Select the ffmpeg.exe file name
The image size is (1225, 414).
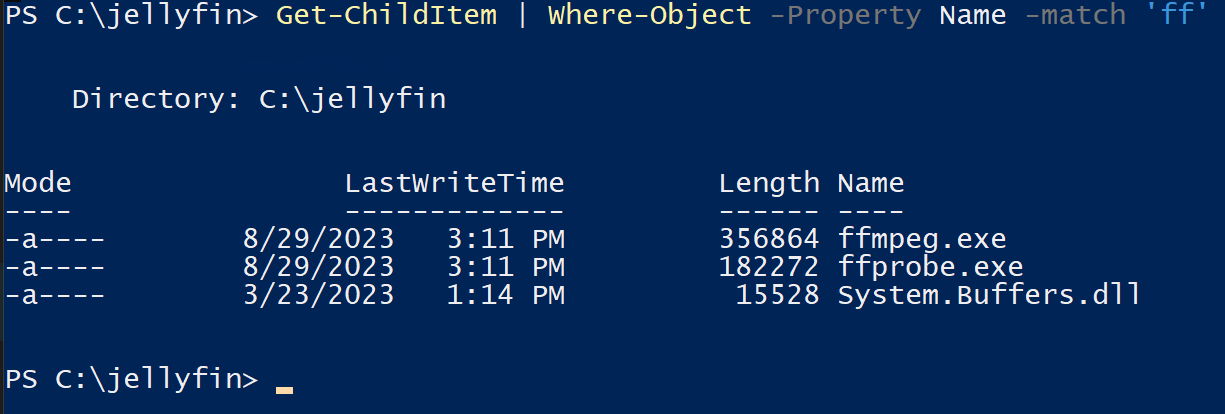point(921,240)
